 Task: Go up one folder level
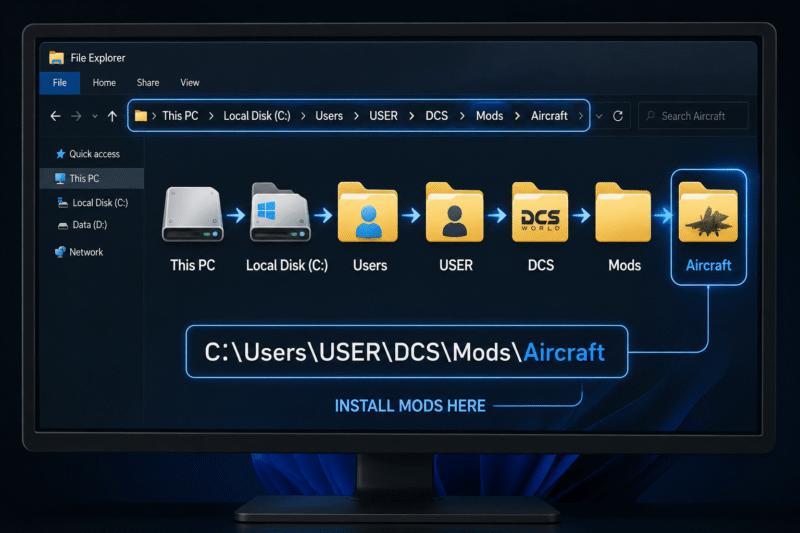(x=112, y=116)
